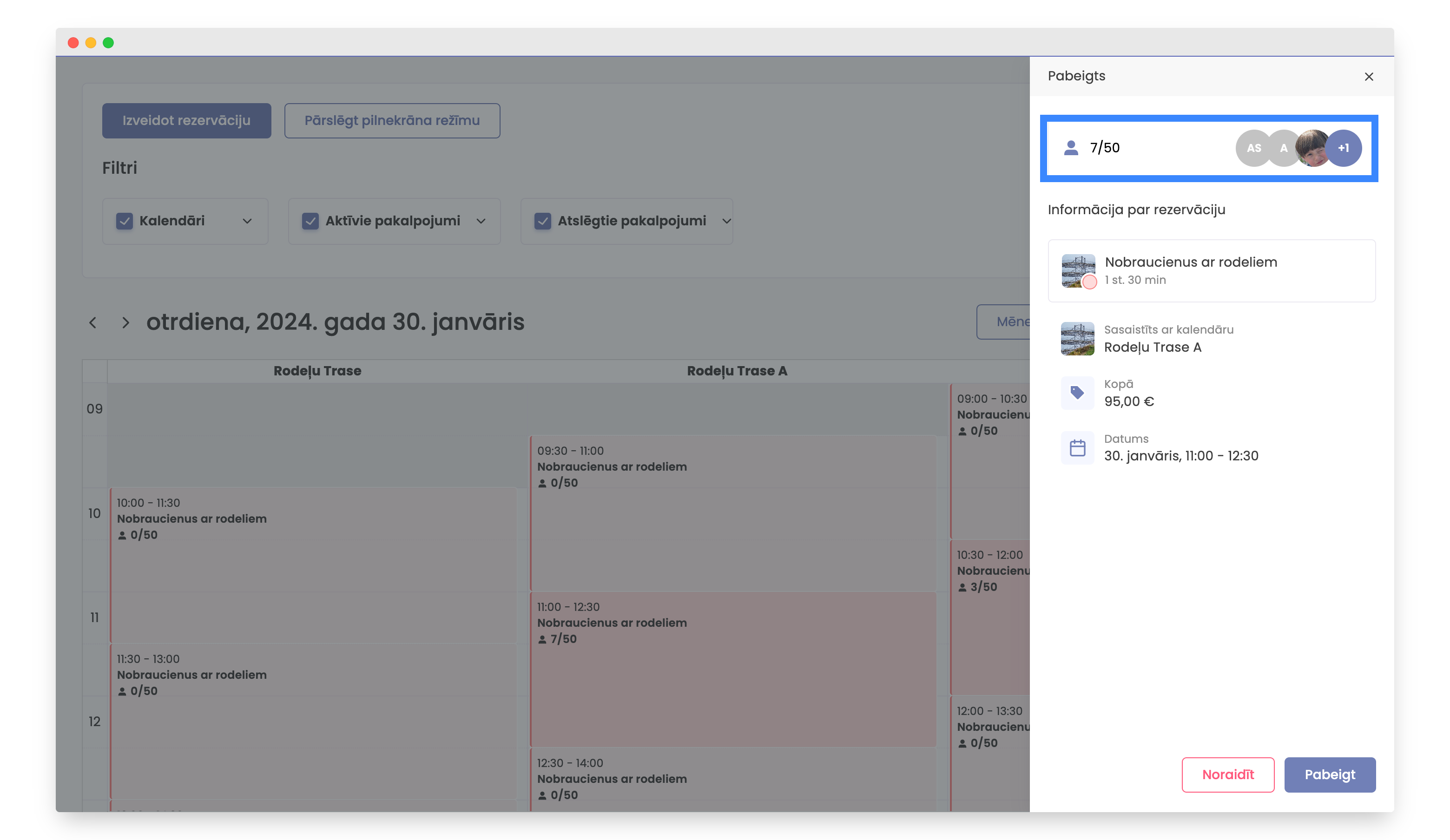
Task: Expand the Kalendāri dropdown chevron
Action: coord(247,221)
